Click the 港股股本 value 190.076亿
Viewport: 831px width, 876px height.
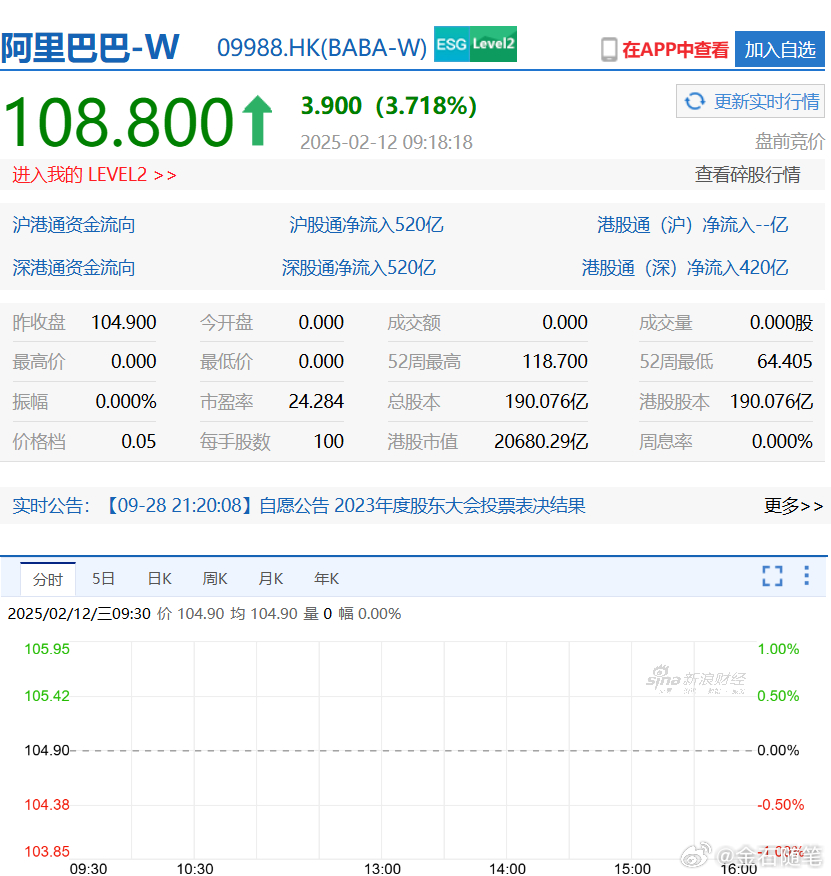(x=771, y=402)
